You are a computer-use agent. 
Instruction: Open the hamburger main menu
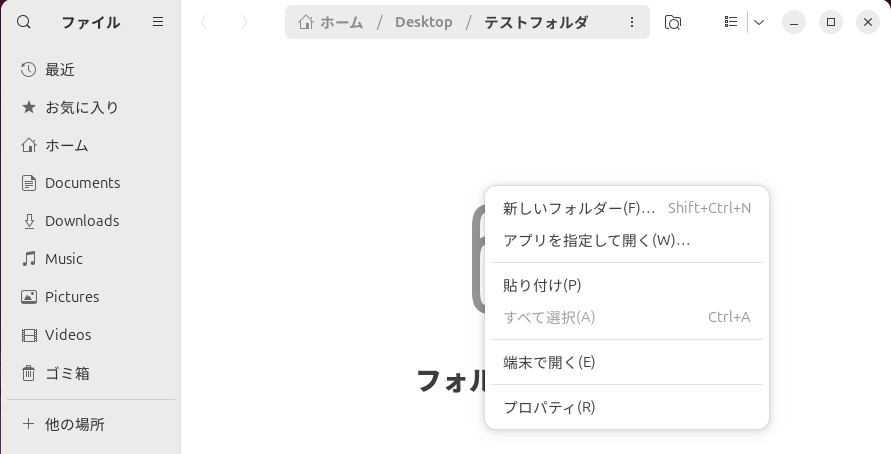(x=158, y=22)
